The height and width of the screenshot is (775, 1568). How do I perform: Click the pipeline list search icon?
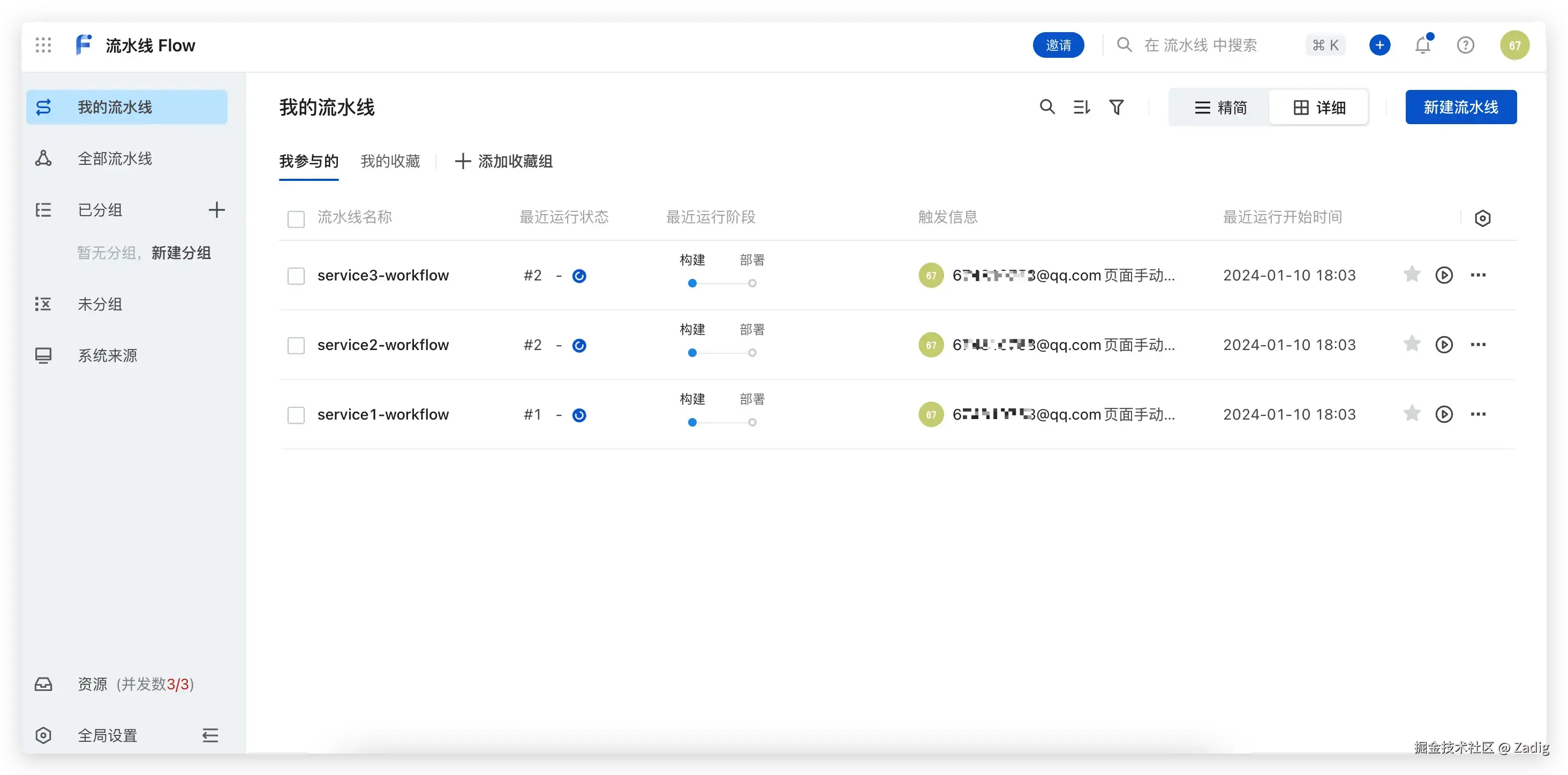tap(1047, 107)
